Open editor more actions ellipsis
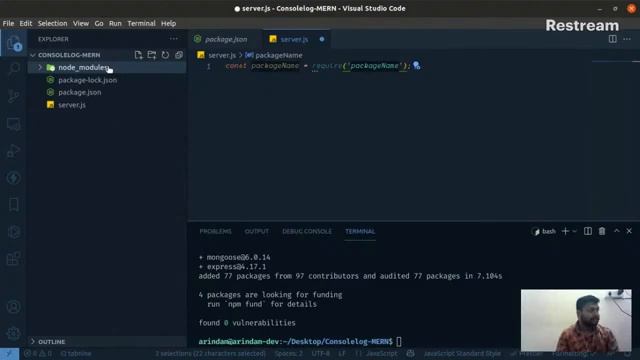The width and height of the screenshot is (640, 360). click(627, 39)
